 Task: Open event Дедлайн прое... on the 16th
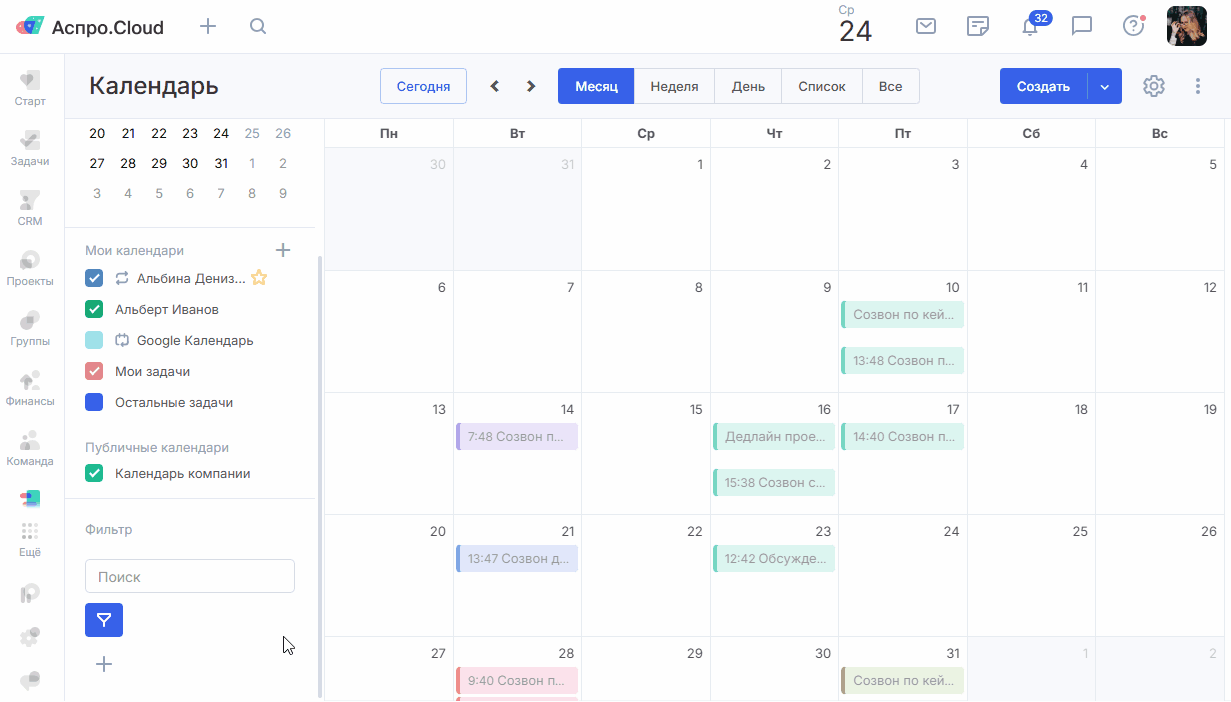[x=774, y=436]
